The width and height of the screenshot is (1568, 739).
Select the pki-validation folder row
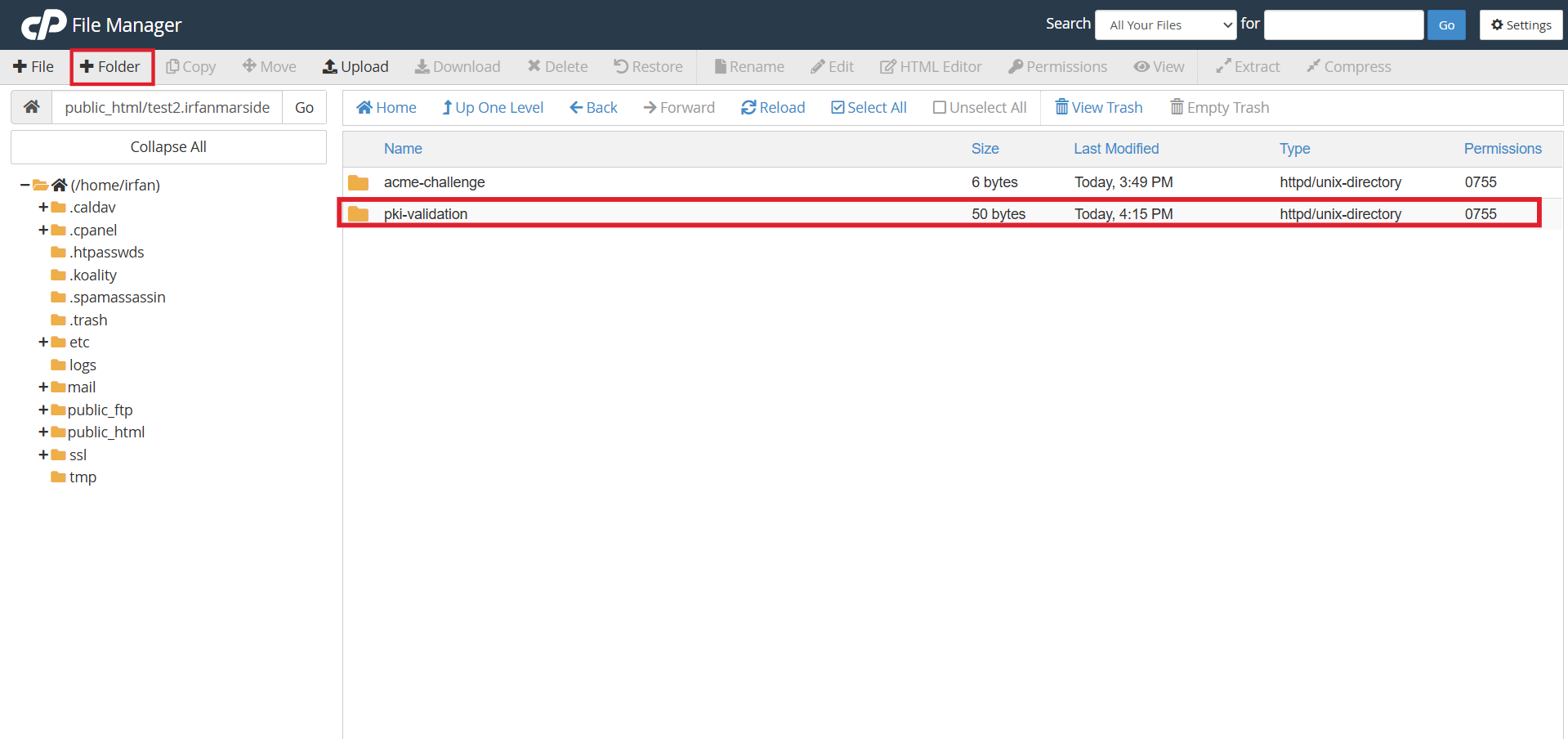click(x=952, y=214)
